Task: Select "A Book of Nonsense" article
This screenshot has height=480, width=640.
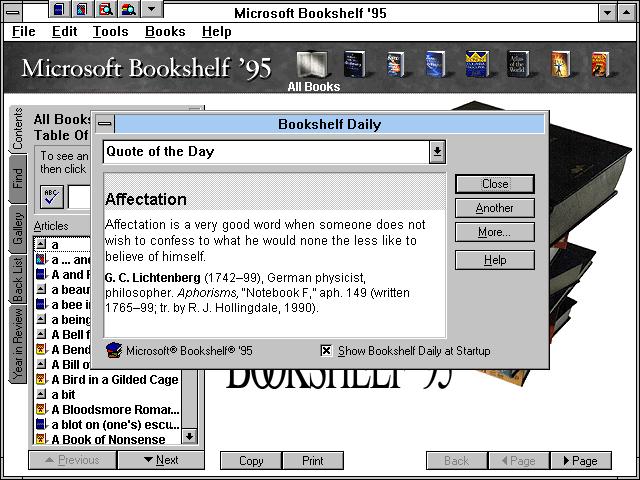Action: tap(108, 439)
